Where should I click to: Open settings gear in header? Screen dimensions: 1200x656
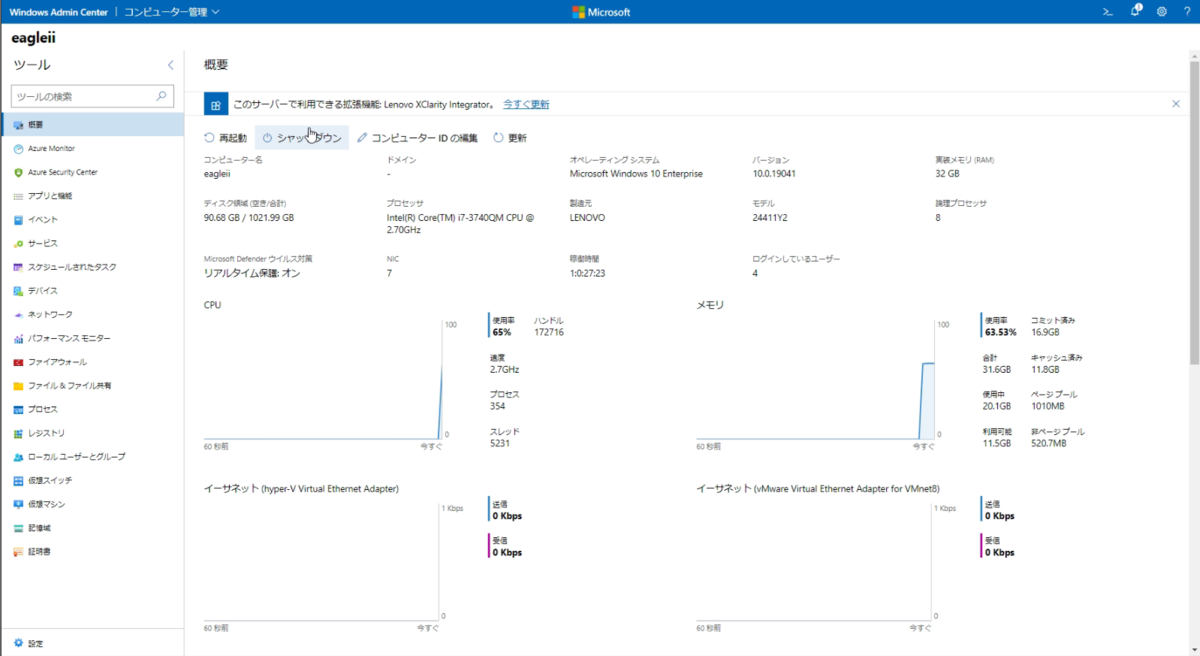tap(1162, 12)
